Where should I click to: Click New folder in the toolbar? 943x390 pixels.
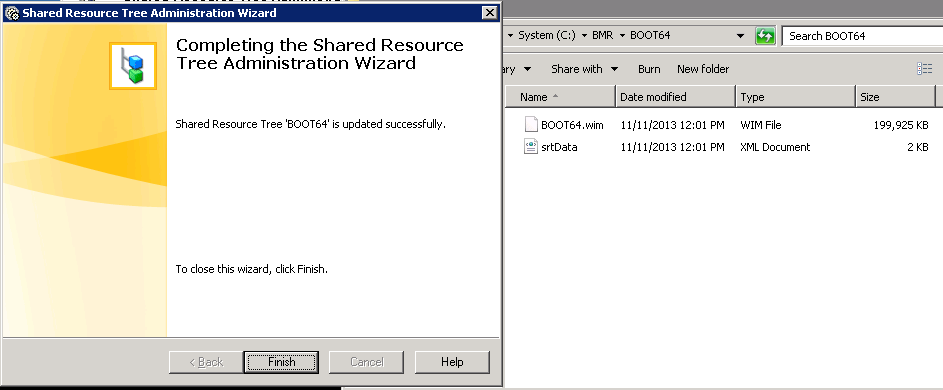point(702,69)
